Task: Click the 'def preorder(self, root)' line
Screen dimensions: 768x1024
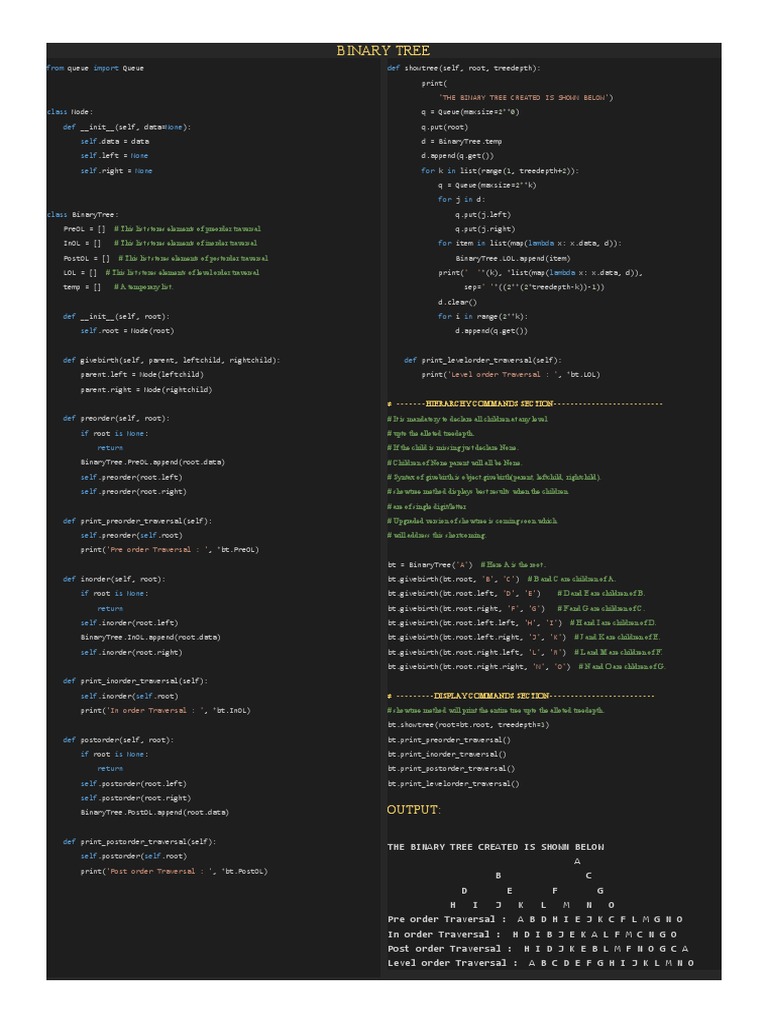Action: tap(116, 418)
